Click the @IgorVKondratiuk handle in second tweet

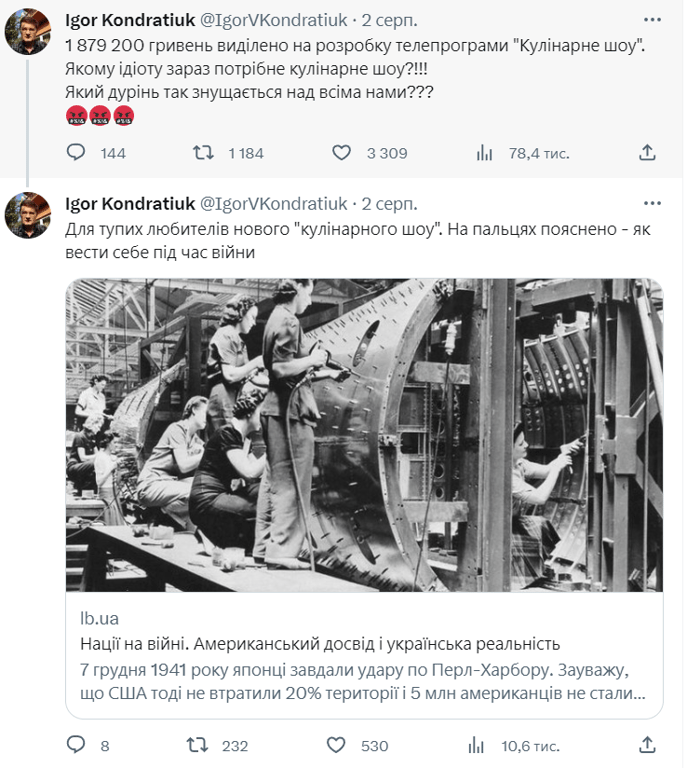(x=274, y=204)
